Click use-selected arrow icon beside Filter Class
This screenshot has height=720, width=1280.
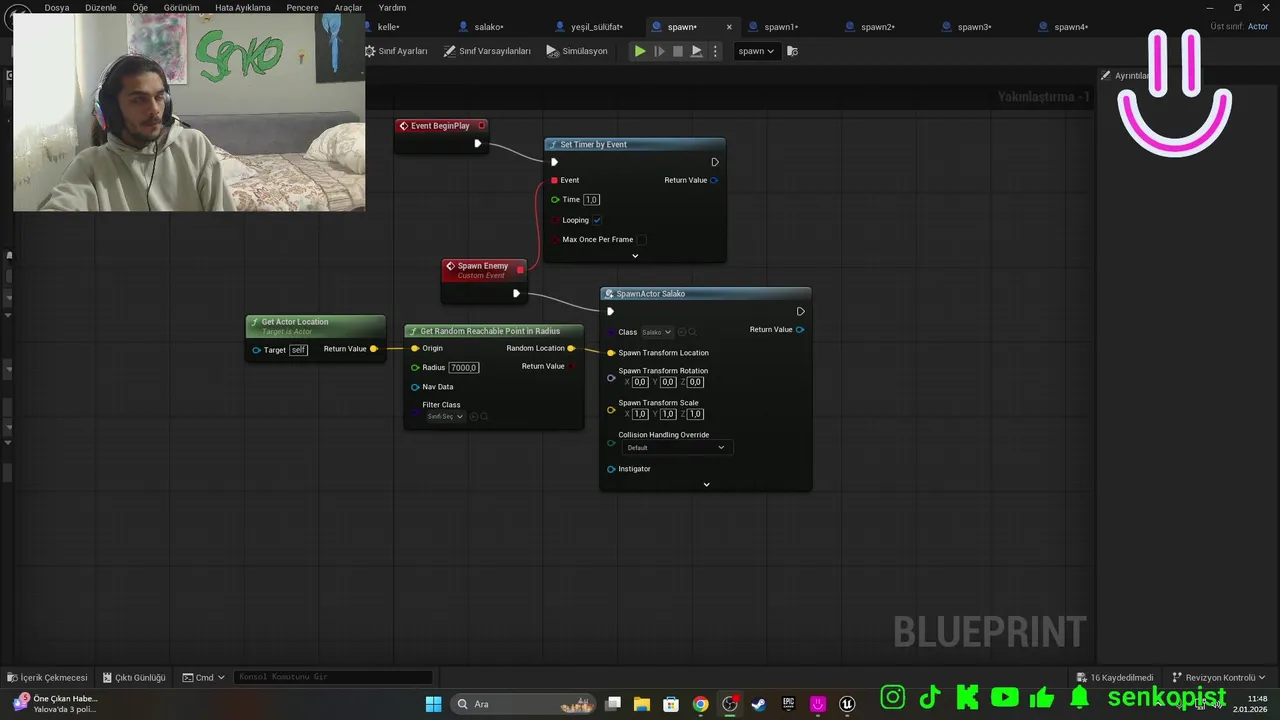coord(474,416)
